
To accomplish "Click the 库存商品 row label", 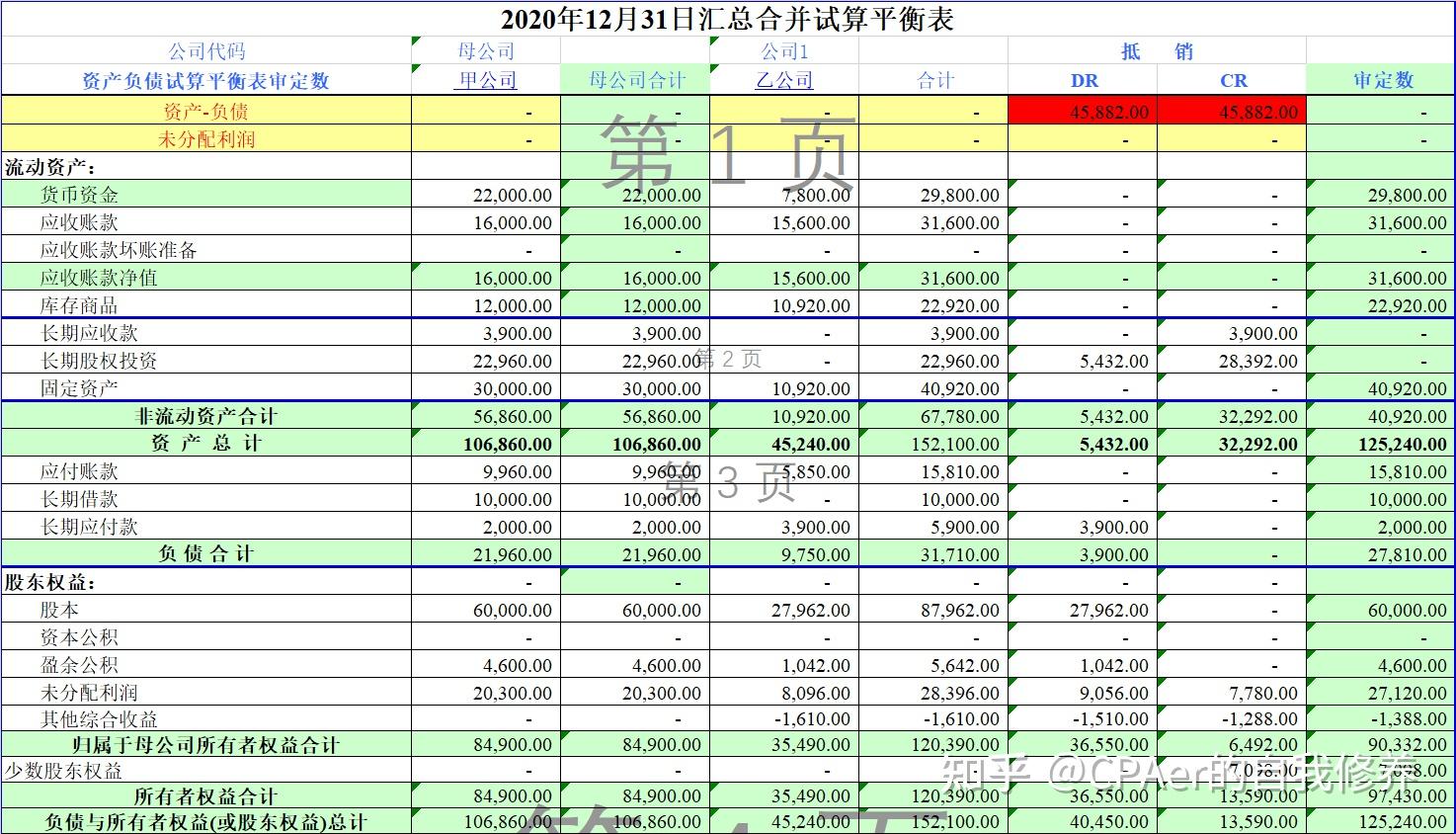I will pyautogui.click(x=79, y=305).
